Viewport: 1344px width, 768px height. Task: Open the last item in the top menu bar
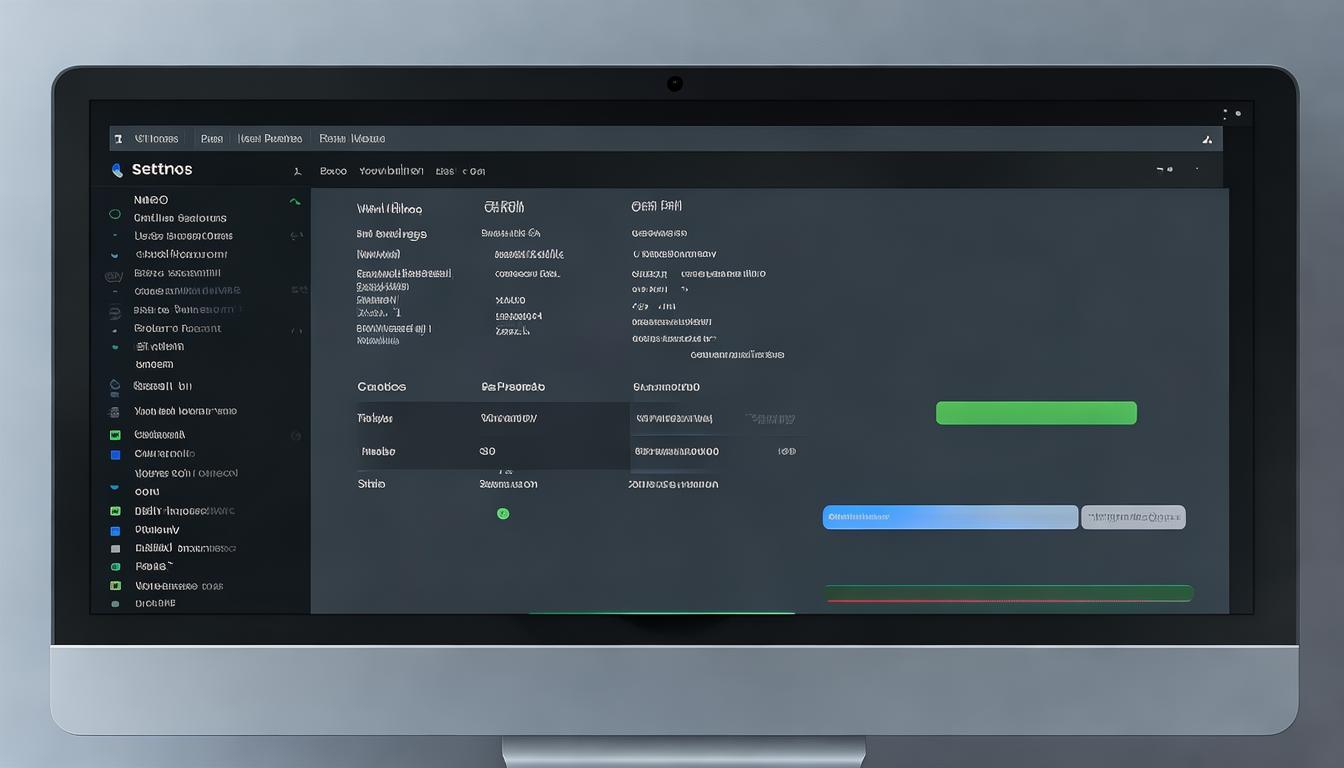[x=352, y=139]
